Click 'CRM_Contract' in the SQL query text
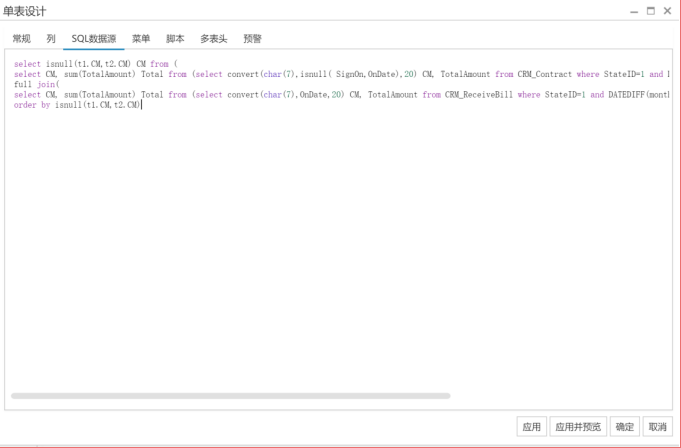The width and height of the screenshot is (681, 448). pyautogui.click(x=545, y=74)
